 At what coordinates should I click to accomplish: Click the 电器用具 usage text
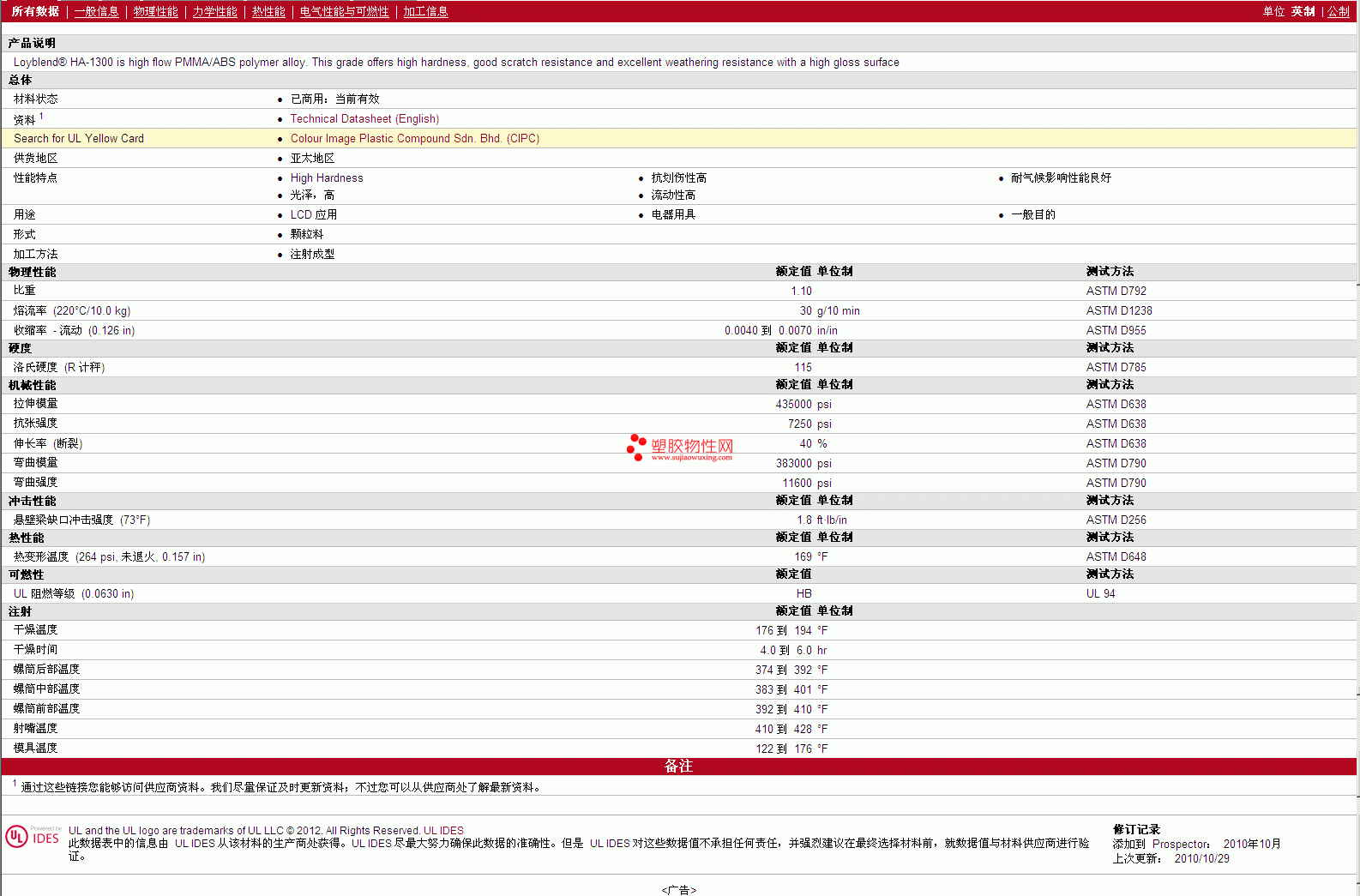coord(673,214)
